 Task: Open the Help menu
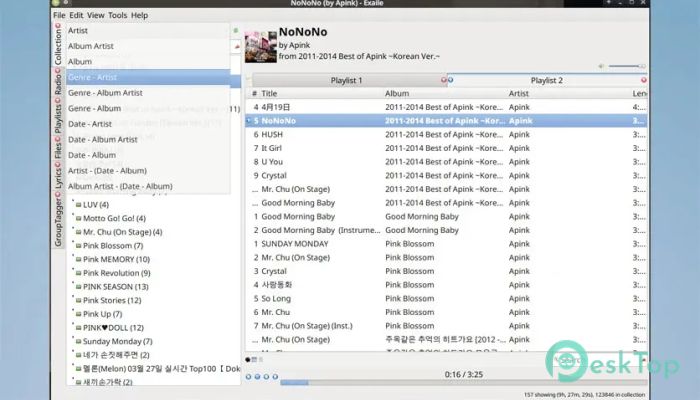[139, 15]
